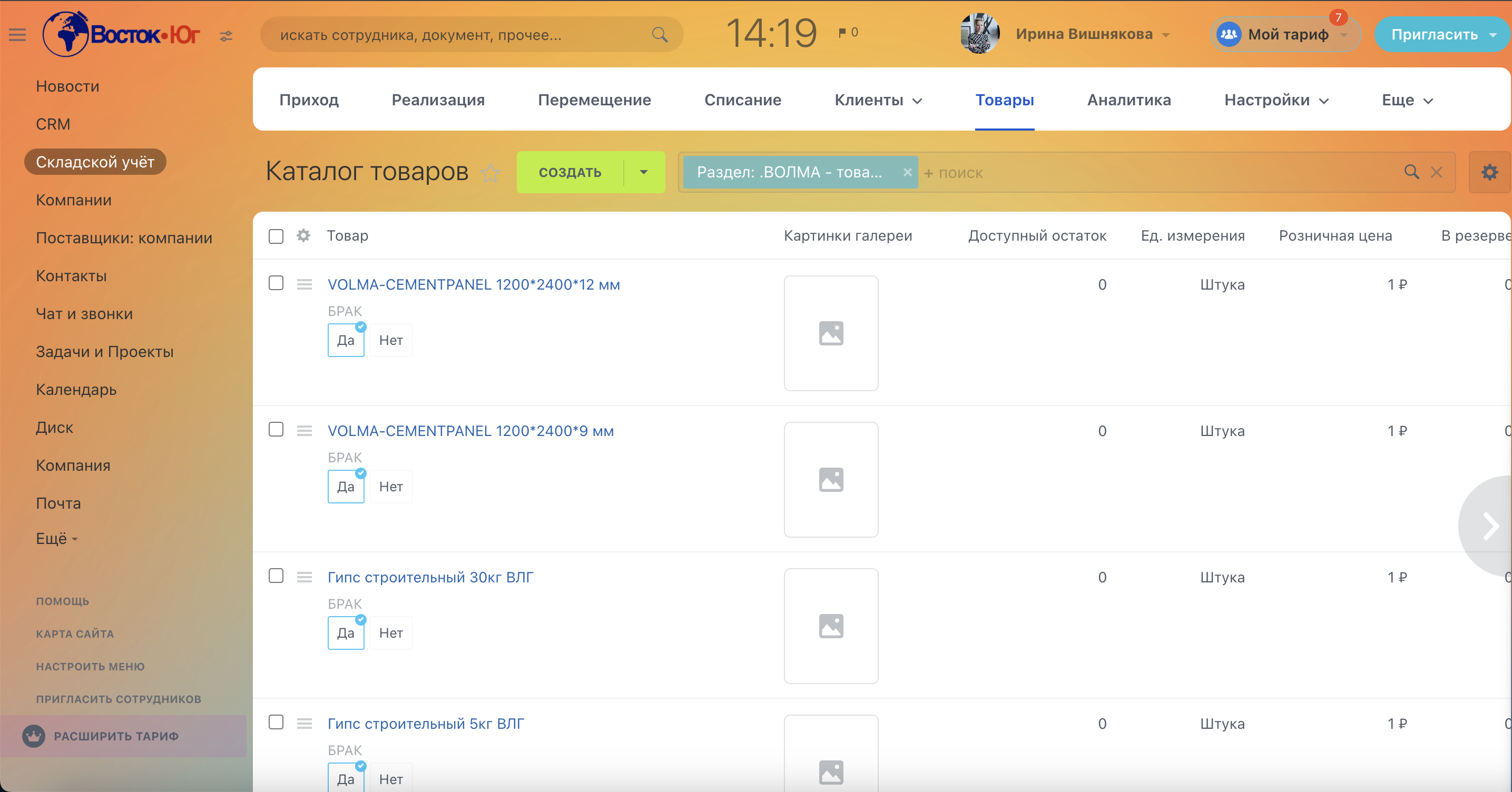The image size is (1512, 792).
Task: Open the Гипс строительный 5кг ВЛГ product link
Action: [x=426, y=724]
